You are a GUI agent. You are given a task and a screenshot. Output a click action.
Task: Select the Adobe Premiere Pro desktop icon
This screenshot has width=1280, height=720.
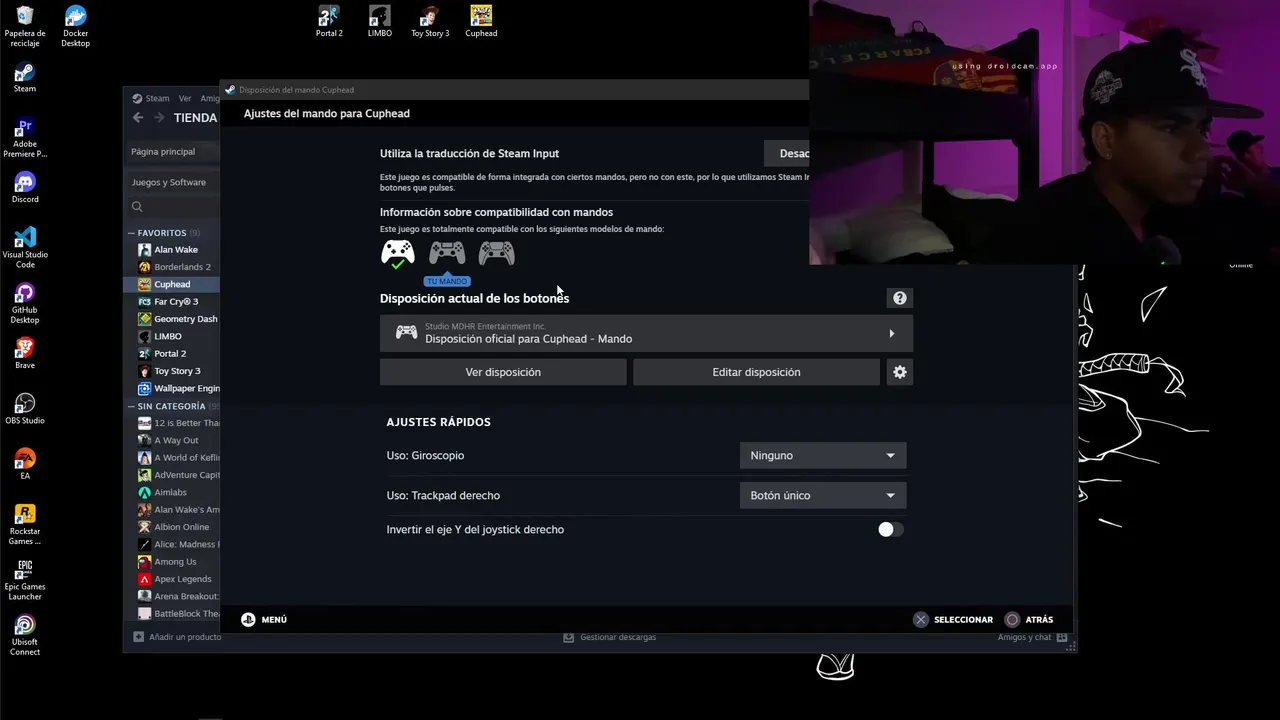[25, 138]
